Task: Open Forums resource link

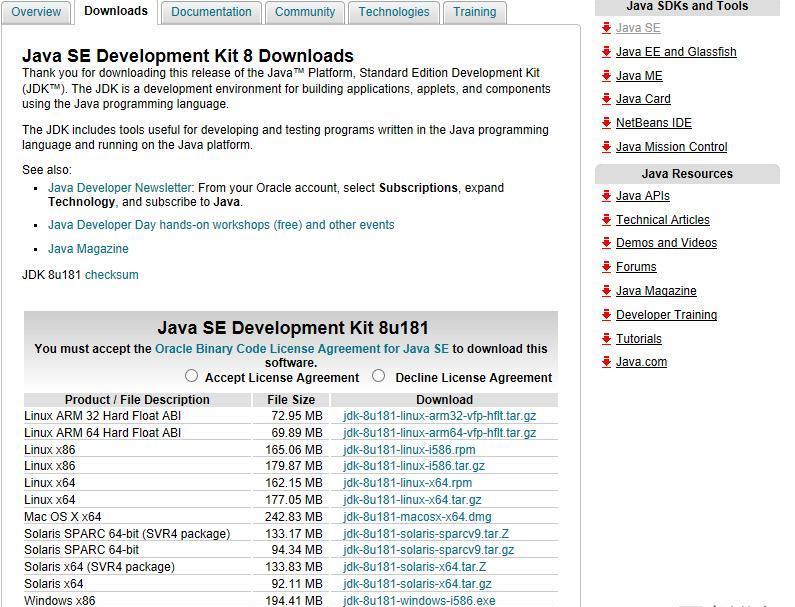Action: [636, 267]
